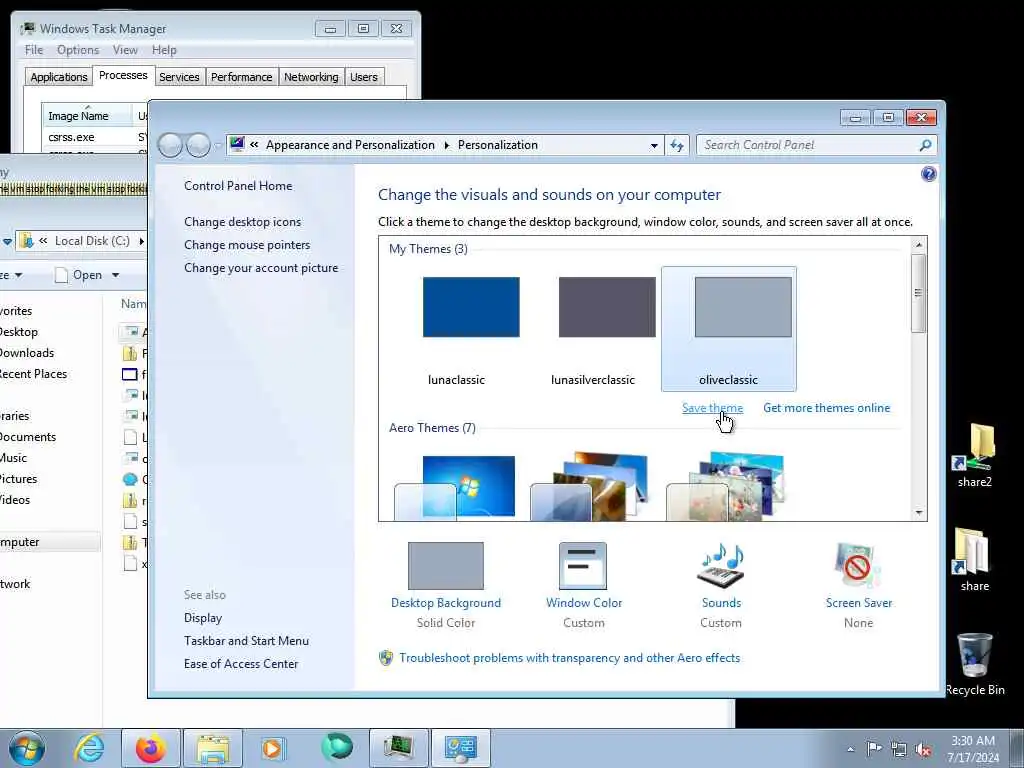
Task: Select the lunasilverclassic theme
Action: 593,330
